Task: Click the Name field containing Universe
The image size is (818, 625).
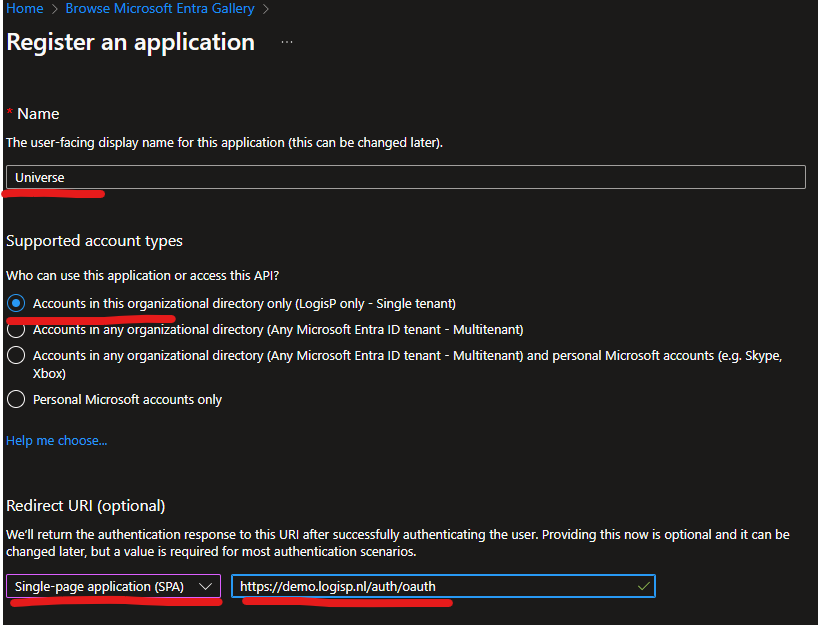Action: (405, 177)
